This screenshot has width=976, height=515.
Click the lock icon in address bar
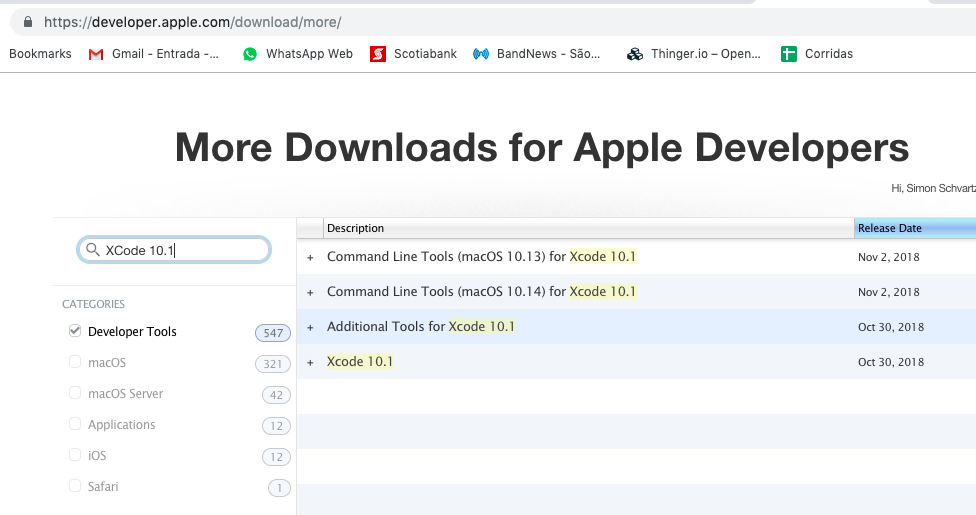click(26, 21)
